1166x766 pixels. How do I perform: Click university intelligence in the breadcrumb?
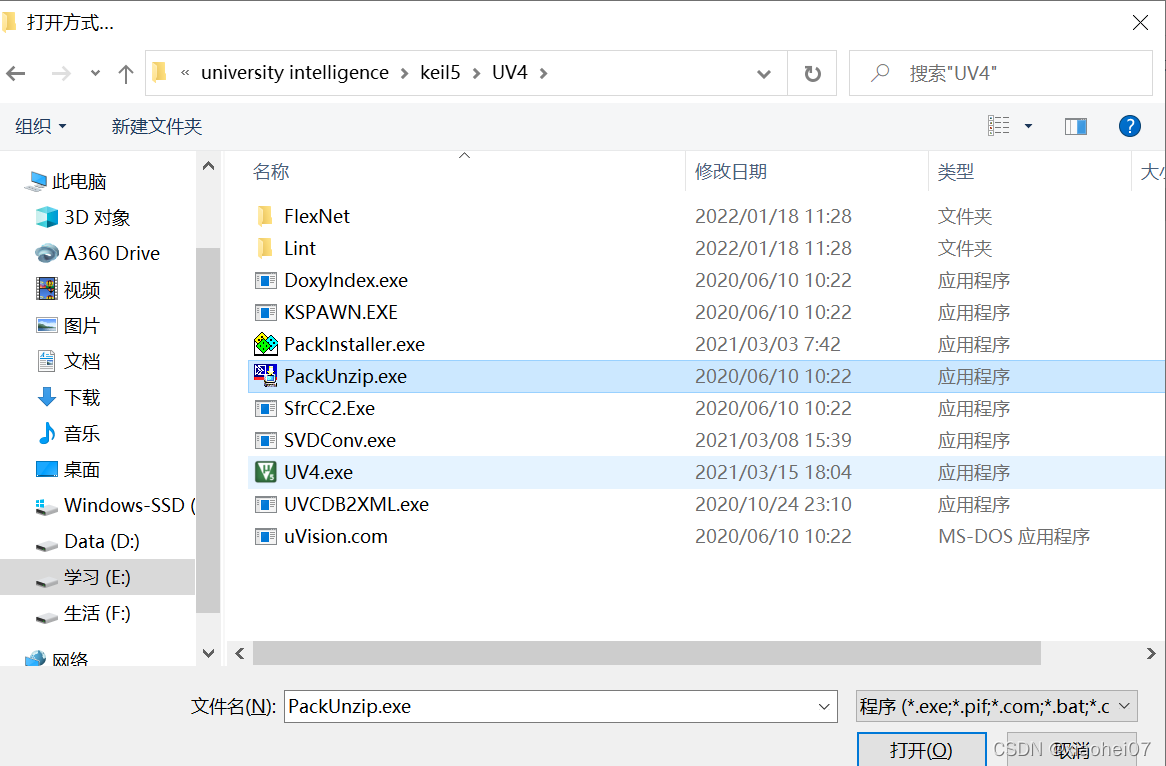(x=295, y=73)
